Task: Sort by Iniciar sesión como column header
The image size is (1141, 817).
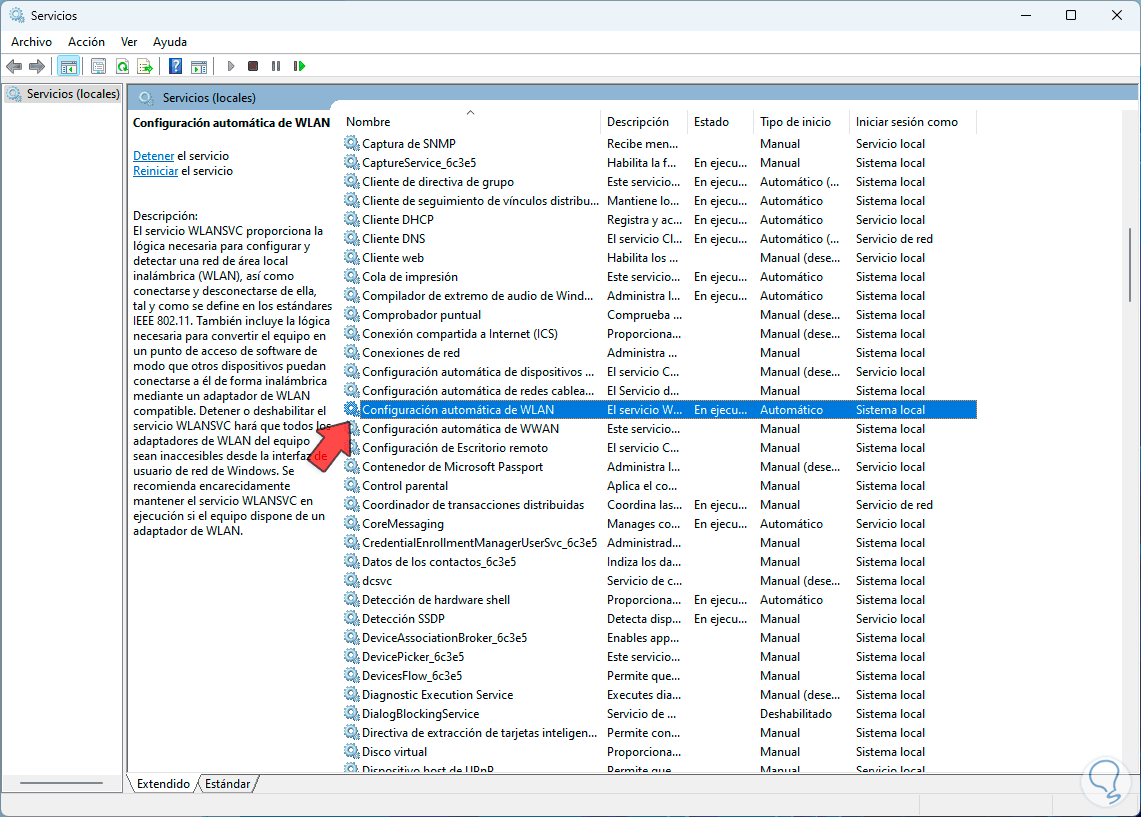Action: (x=913, y=121)
